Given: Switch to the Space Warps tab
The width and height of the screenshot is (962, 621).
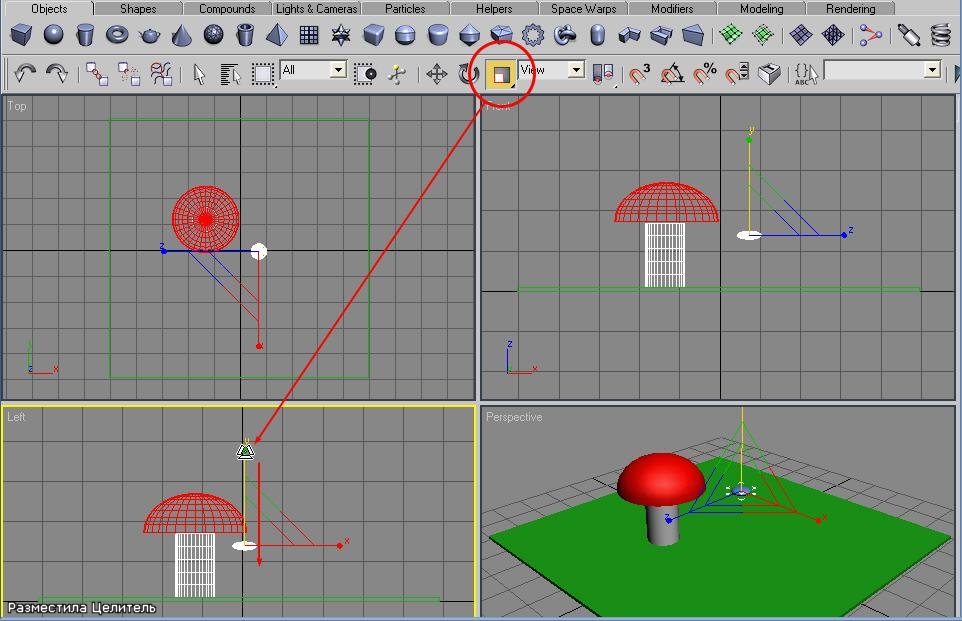Looking at the screenshot, I should pos(583,9).
